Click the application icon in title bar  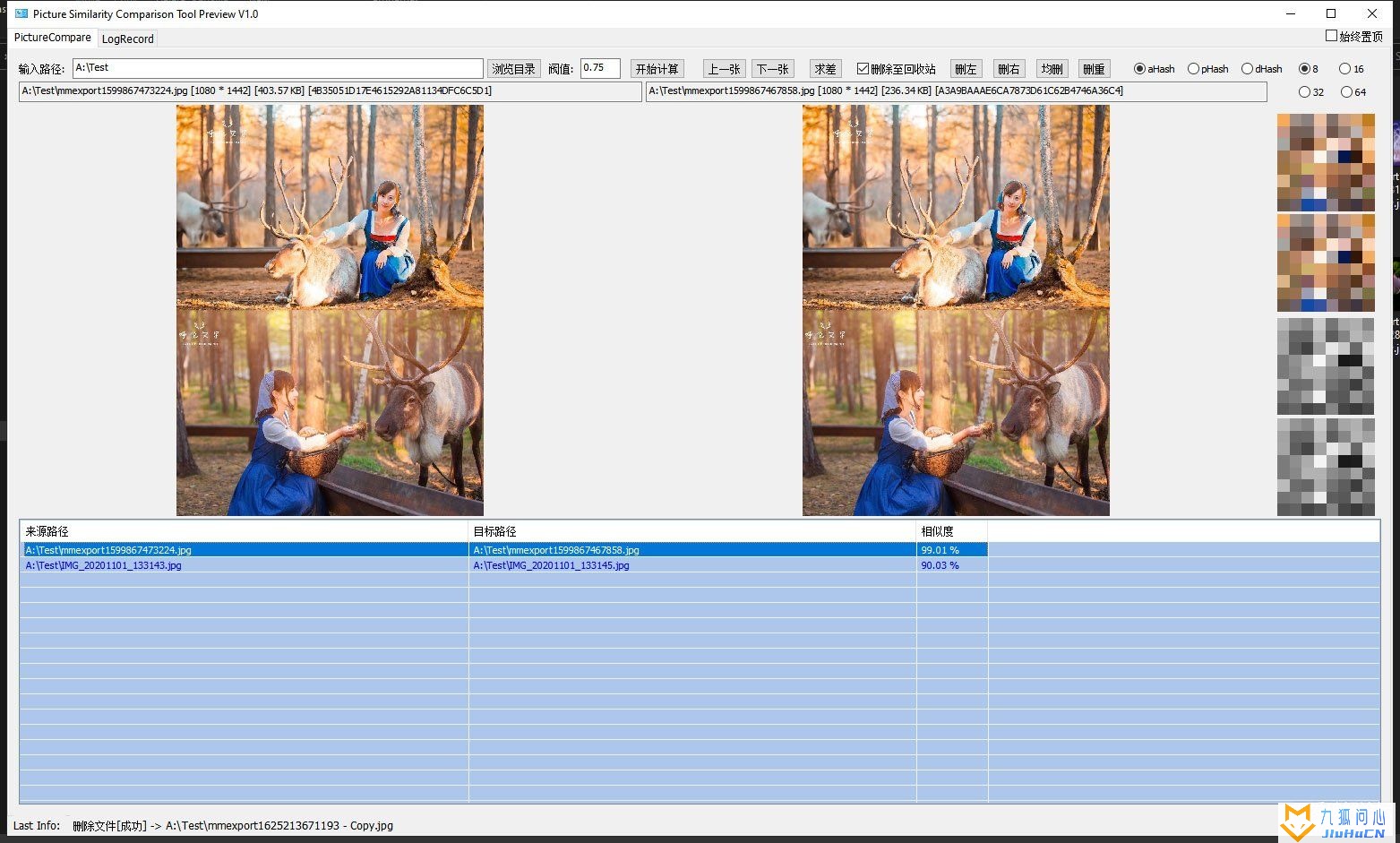click(x=21, y=14)
